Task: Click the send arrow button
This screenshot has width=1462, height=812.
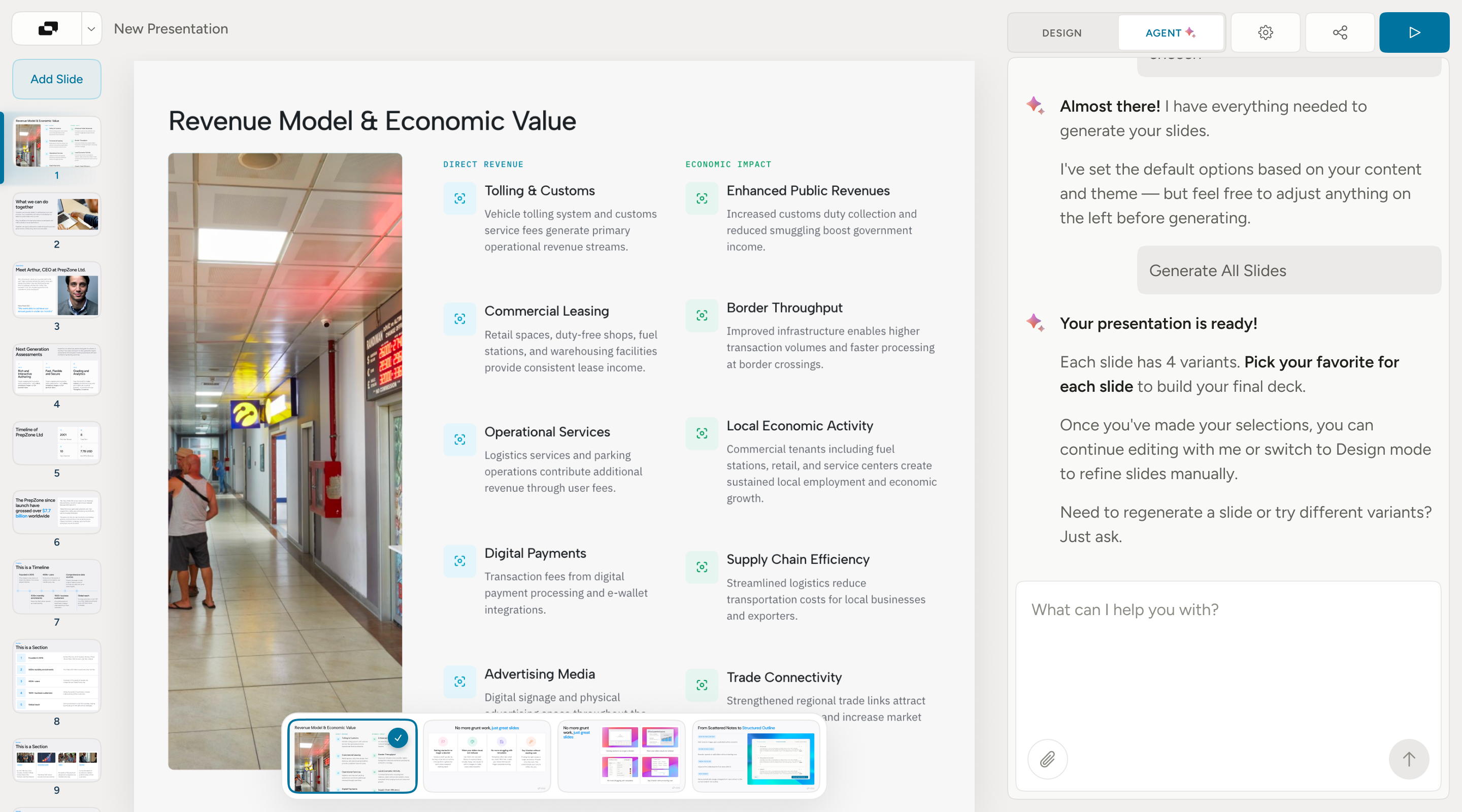Action: (1408, 759)
